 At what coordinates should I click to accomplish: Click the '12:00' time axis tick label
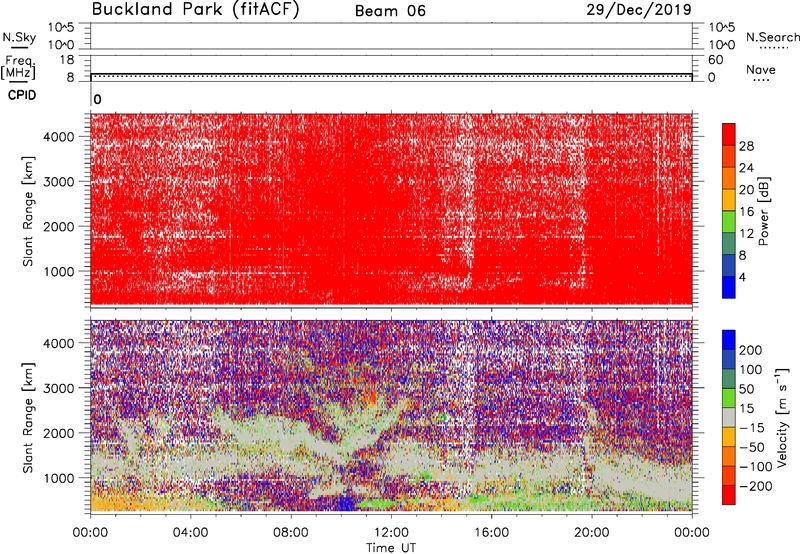tap(391, 533)
